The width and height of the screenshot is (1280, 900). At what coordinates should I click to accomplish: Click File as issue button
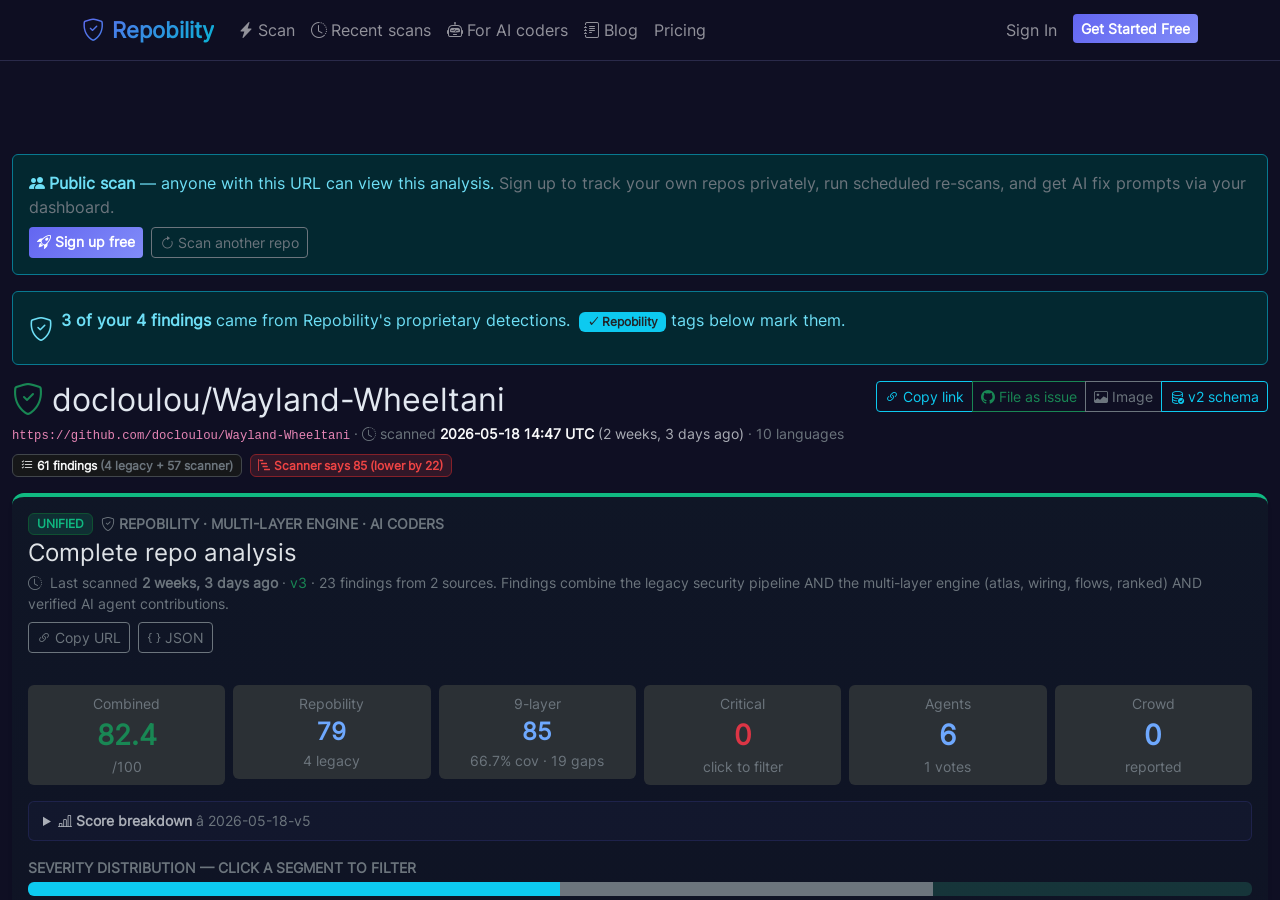coord(1029,397)
